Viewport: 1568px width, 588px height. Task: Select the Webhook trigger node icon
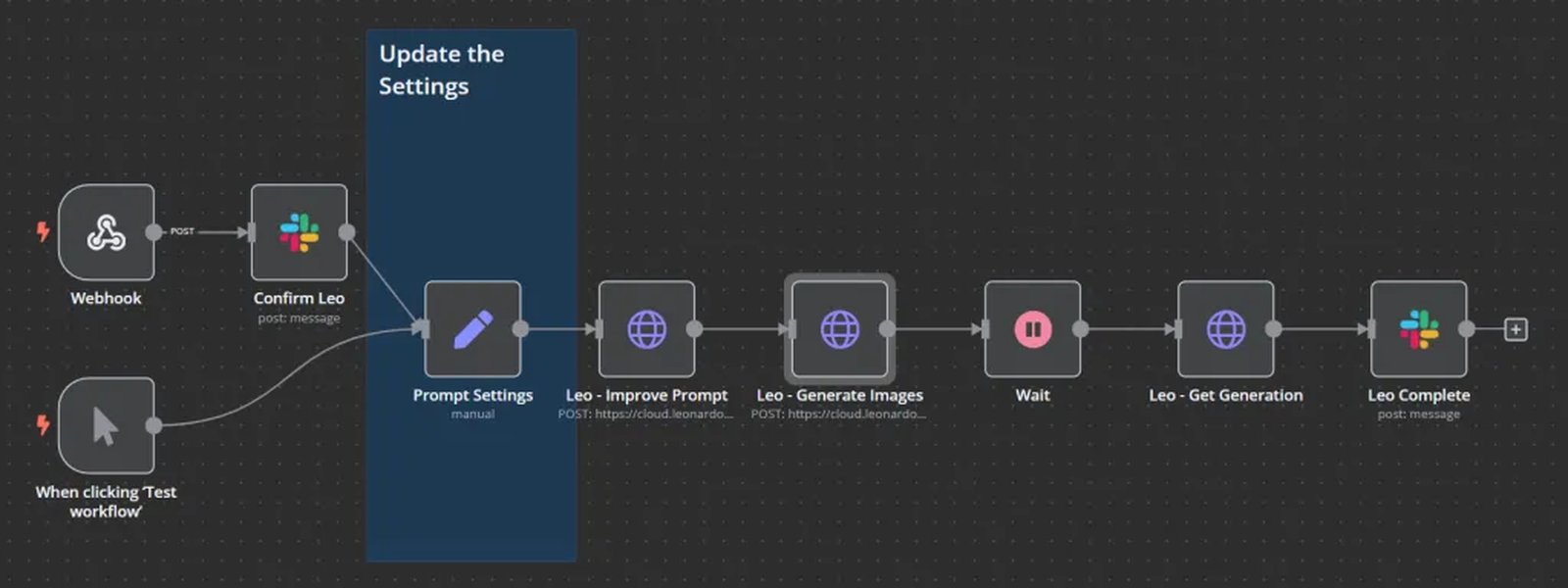(x=106, y=232)
